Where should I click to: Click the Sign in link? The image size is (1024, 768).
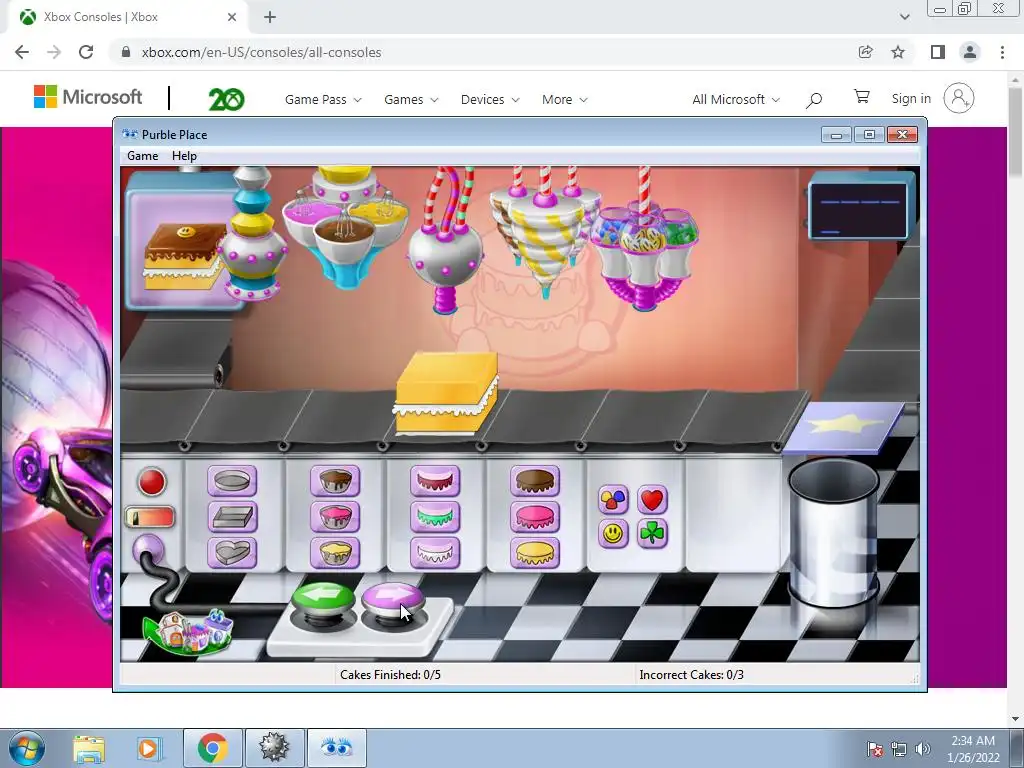[911, 99]
